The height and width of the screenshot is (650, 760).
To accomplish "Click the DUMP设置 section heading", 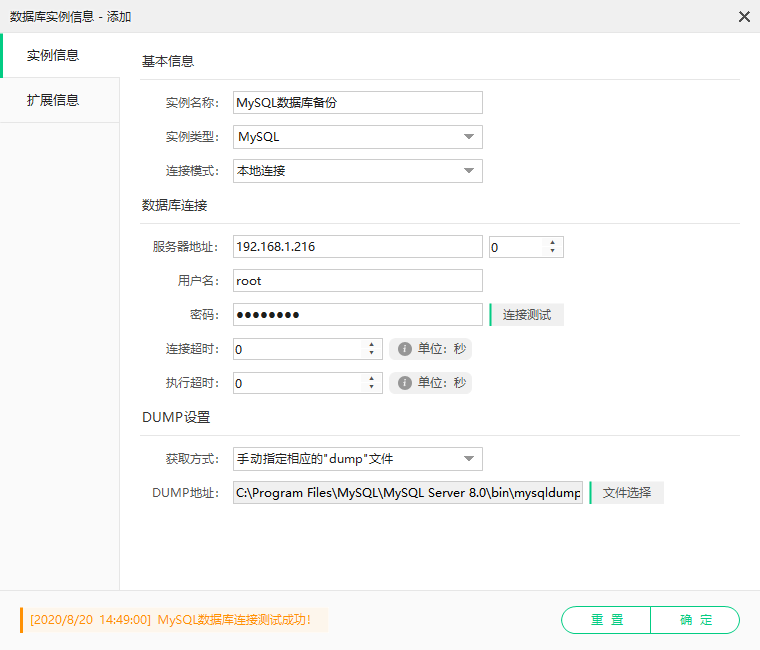I will click(176, 417).
